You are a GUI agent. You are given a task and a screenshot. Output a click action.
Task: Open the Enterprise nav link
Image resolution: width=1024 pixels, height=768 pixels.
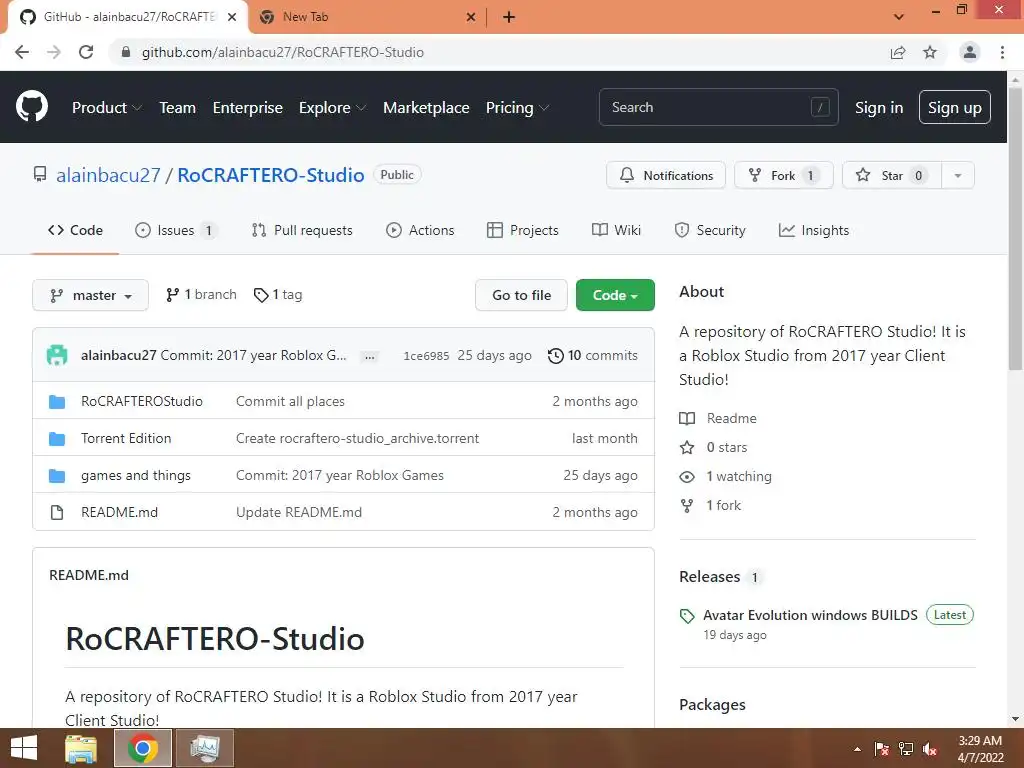pyautogui.click(x=248, y=107)
